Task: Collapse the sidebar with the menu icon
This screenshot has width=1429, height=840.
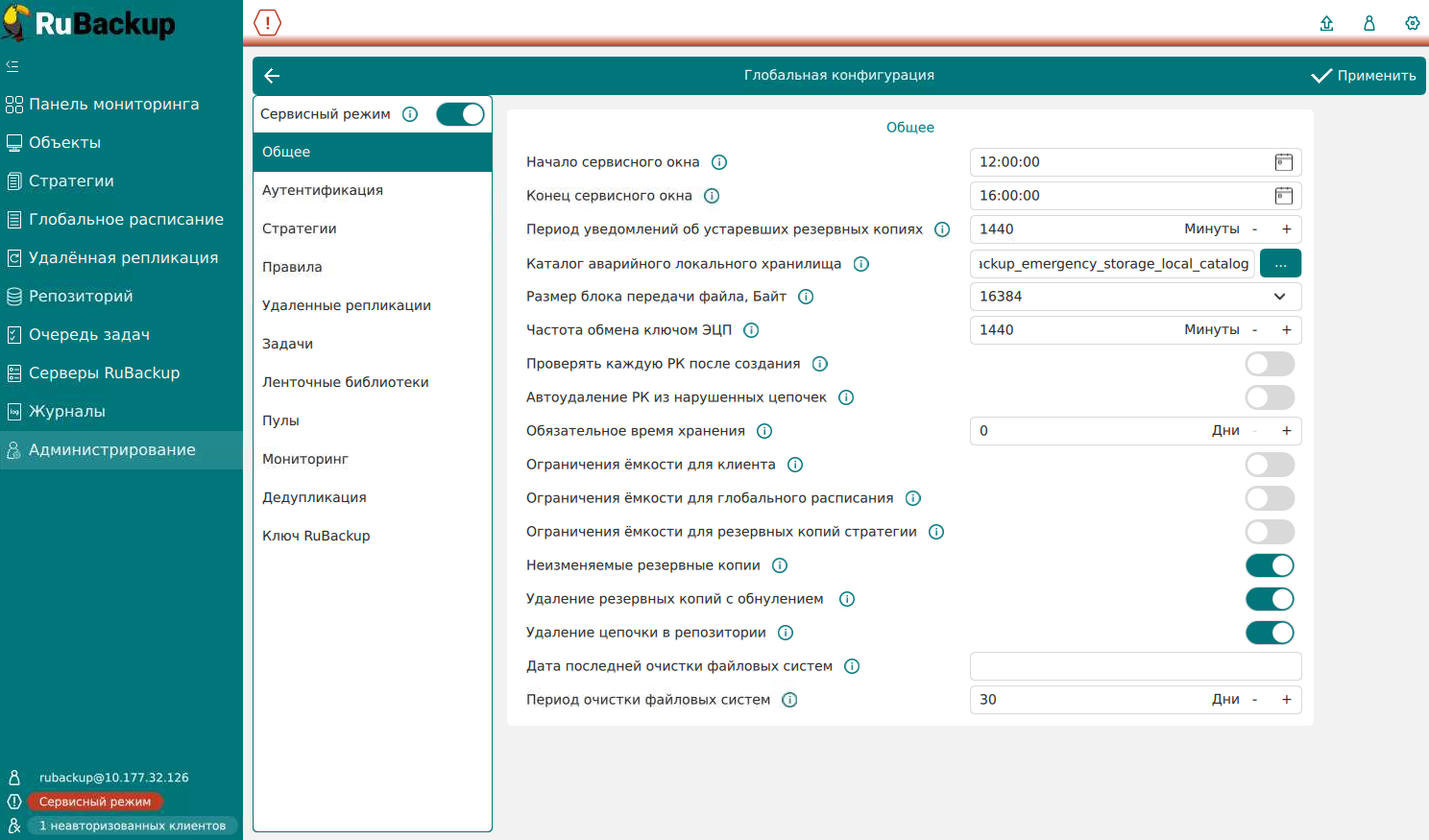Action: (12, 66)
